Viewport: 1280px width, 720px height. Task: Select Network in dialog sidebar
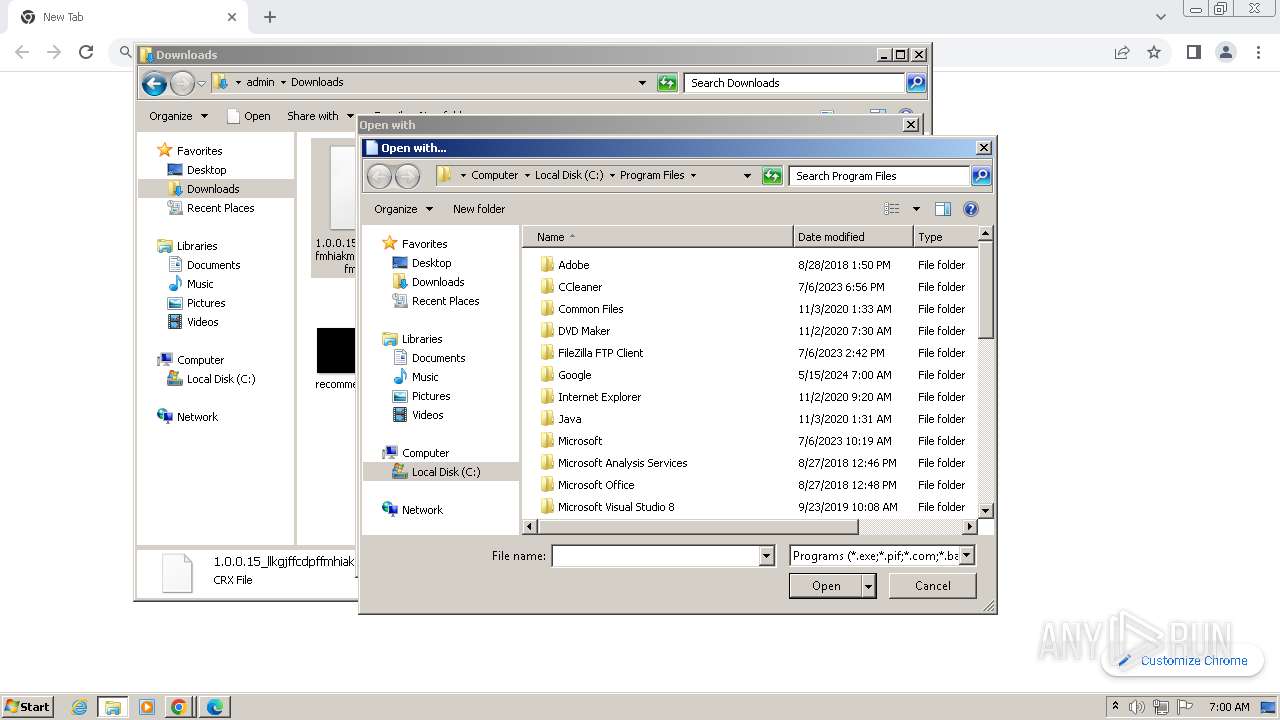422,510
